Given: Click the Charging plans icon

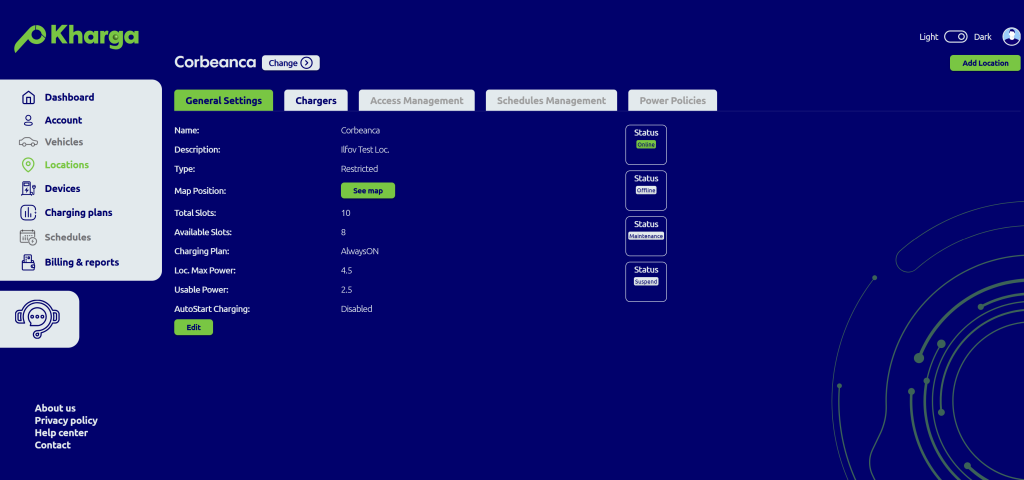Looking at the screenshot, I should [28, 212].
